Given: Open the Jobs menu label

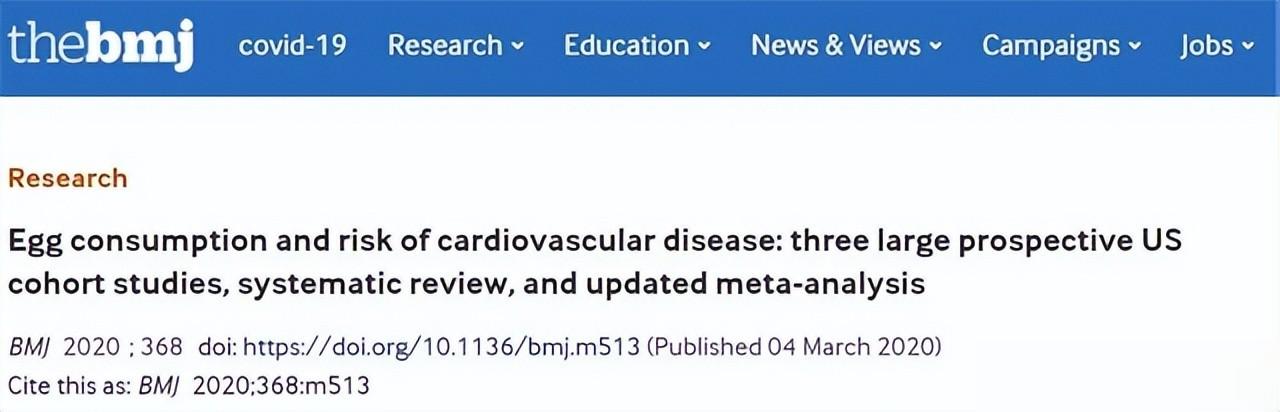Looking at the screenshot, I should (1205, 46).
